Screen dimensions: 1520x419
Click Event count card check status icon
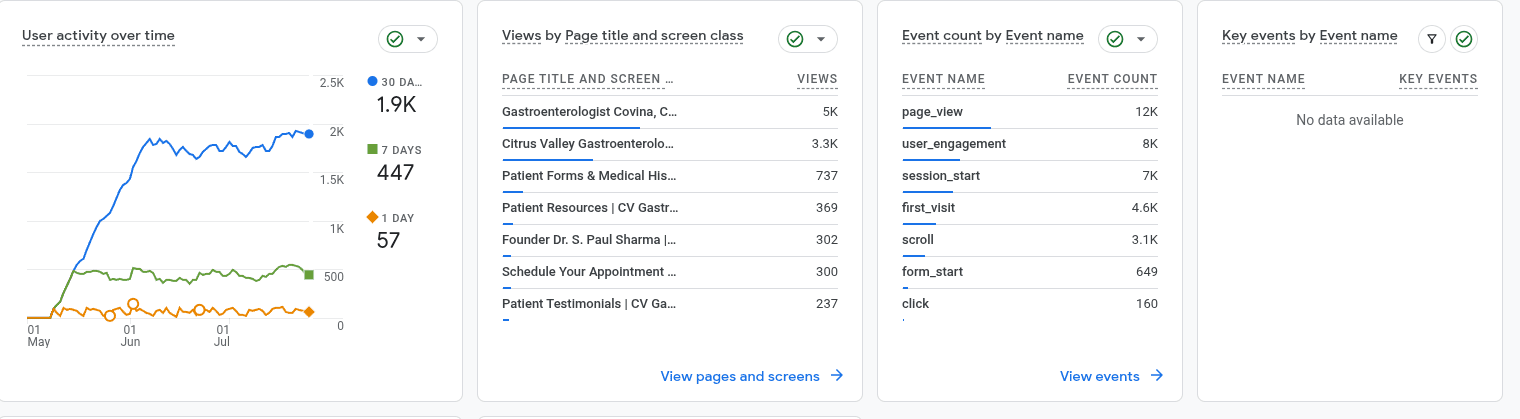point(1115,39)
